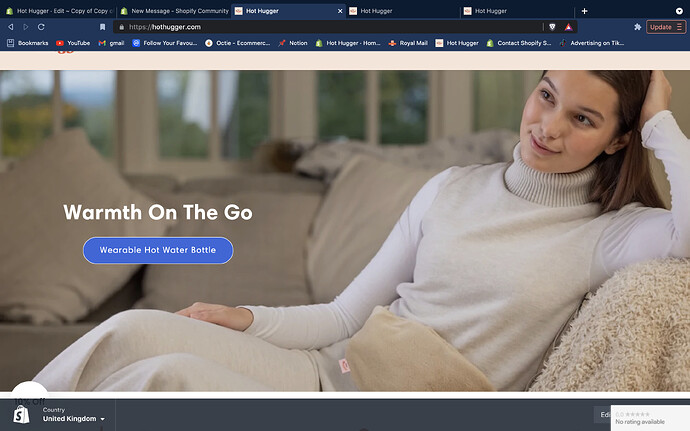Open the YouTube bookmark
This screenshot has width=690, height=431.
point(73,43)
